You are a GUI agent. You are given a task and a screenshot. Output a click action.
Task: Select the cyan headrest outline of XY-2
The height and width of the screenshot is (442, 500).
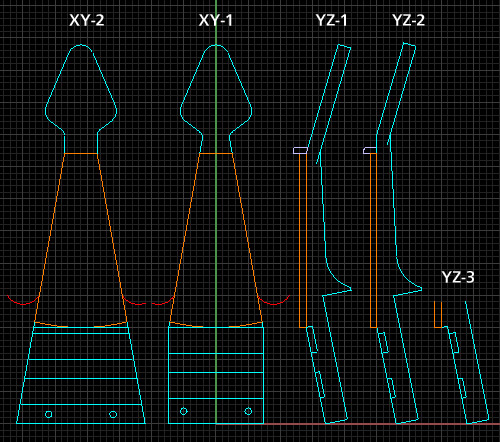point(81,99)
